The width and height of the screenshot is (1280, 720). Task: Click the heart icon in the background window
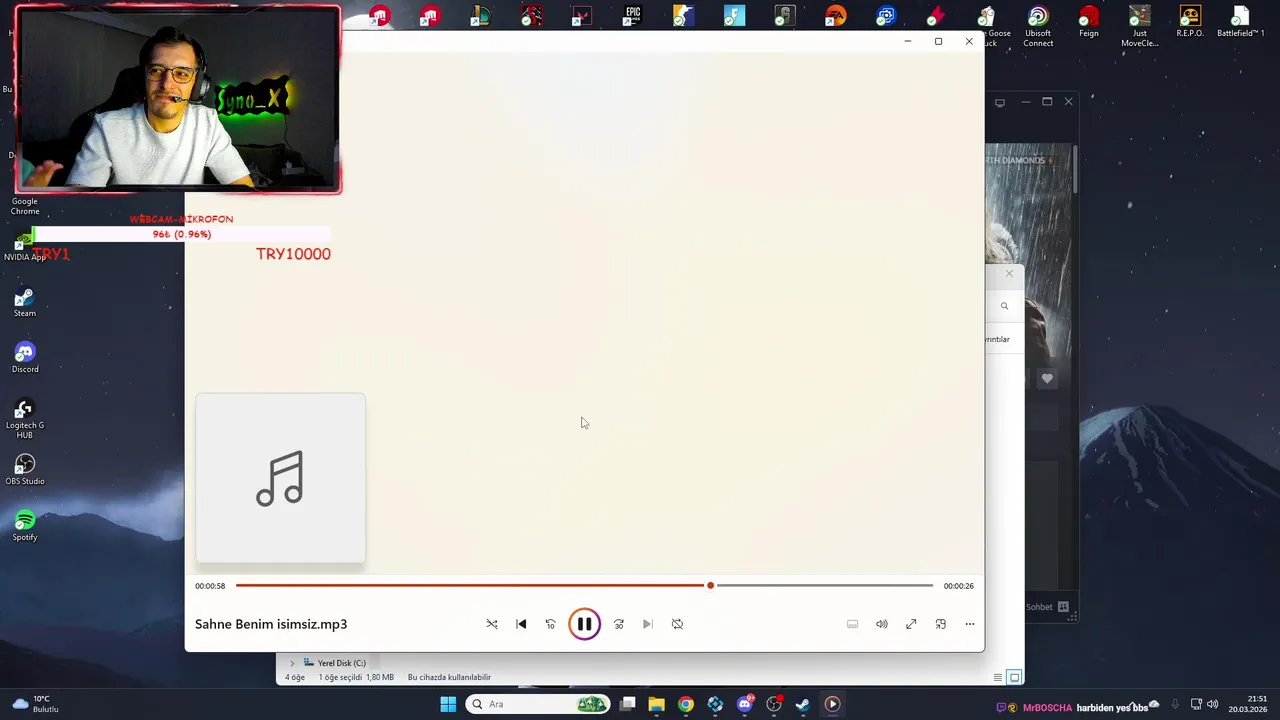pyautogui.click(x=1047, y=378)
